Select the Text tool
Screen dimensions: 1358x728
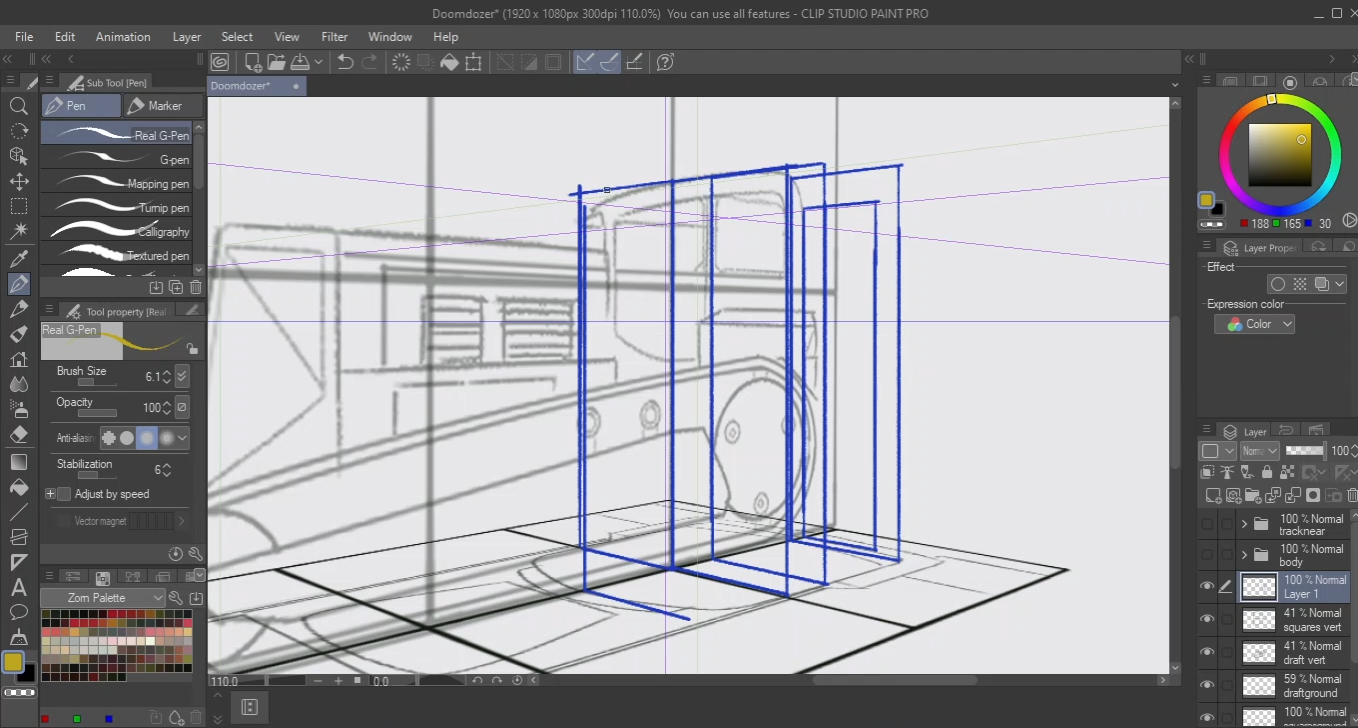pyautogui.click(x=18, y=588)
